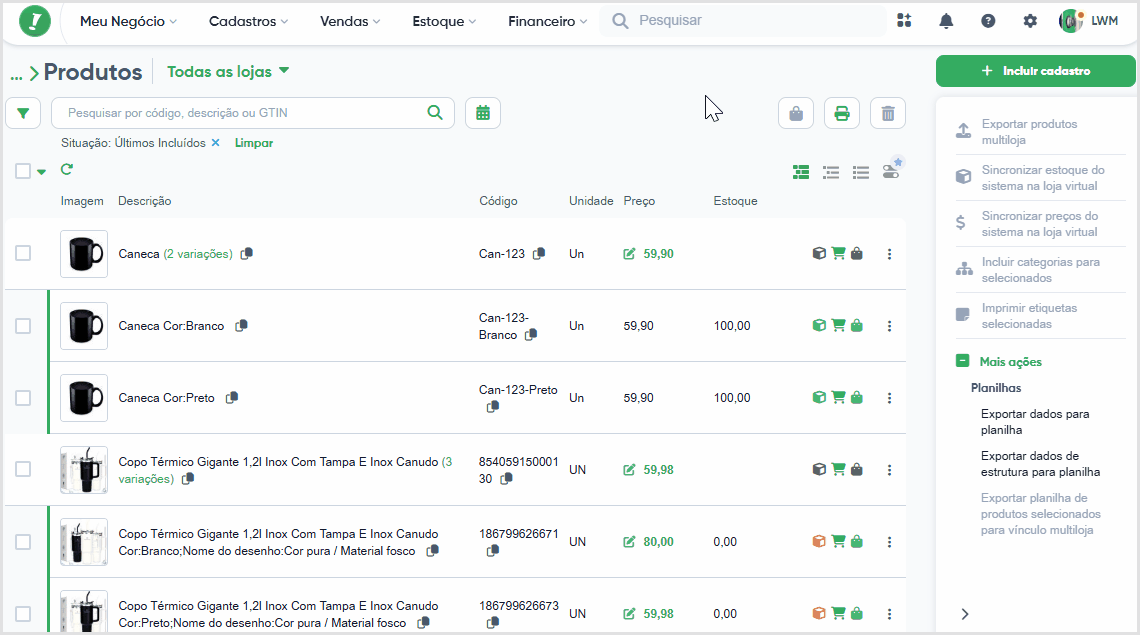This screenshot has width=1140, height=635.
Task: Open the filter funnel icon
Action: (23, 113)
